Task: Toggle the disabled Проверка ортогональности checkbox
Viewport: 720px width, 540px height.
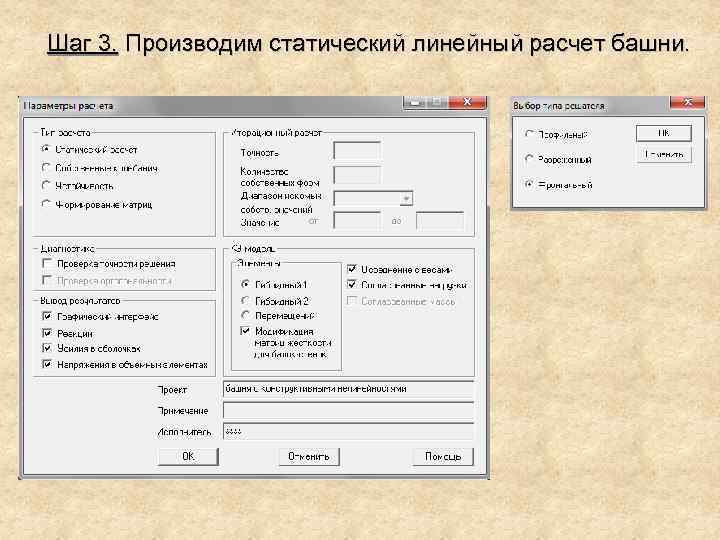Action: point(46,280)
